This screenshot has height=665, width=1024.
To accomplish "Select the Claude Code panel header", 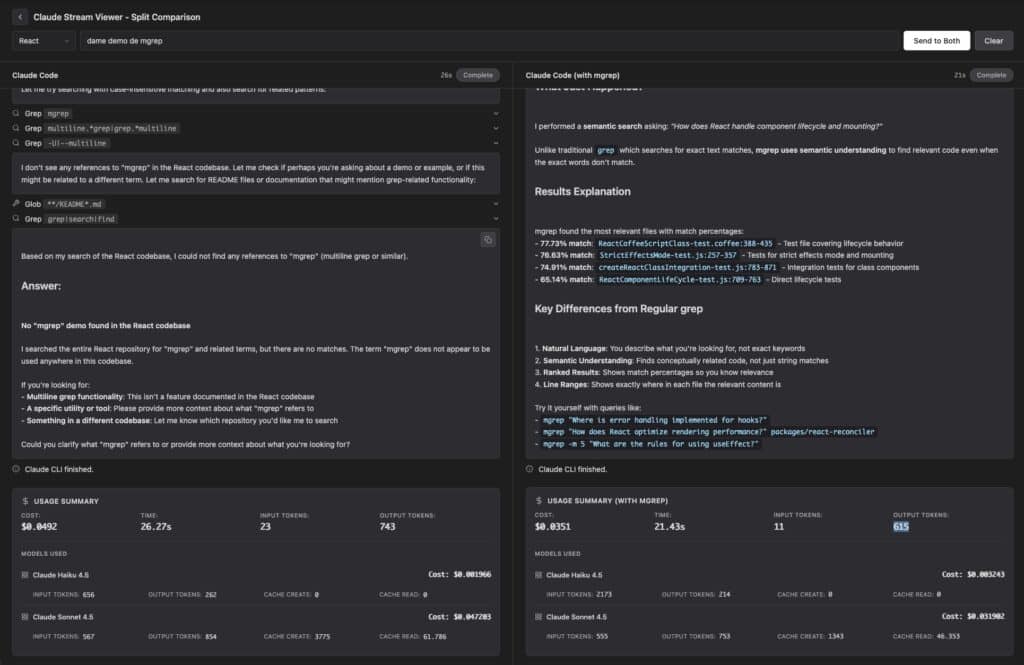I will 36,74.
